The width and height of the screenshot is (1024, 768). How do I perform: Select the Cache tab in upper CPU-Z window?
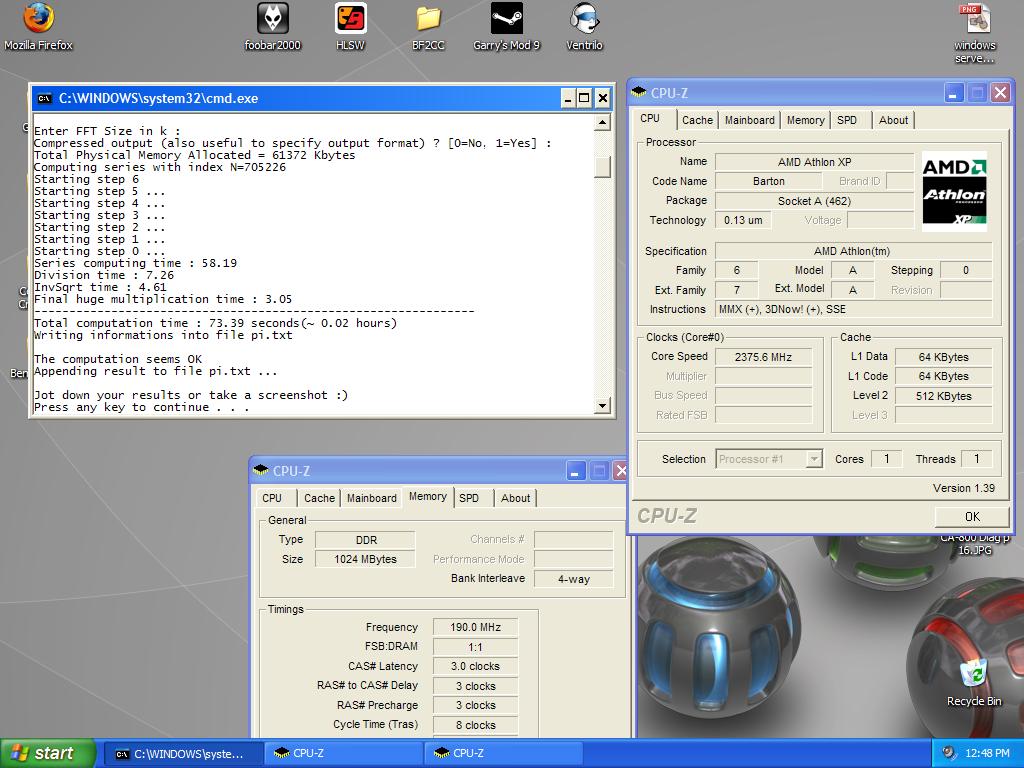(697, 120)
